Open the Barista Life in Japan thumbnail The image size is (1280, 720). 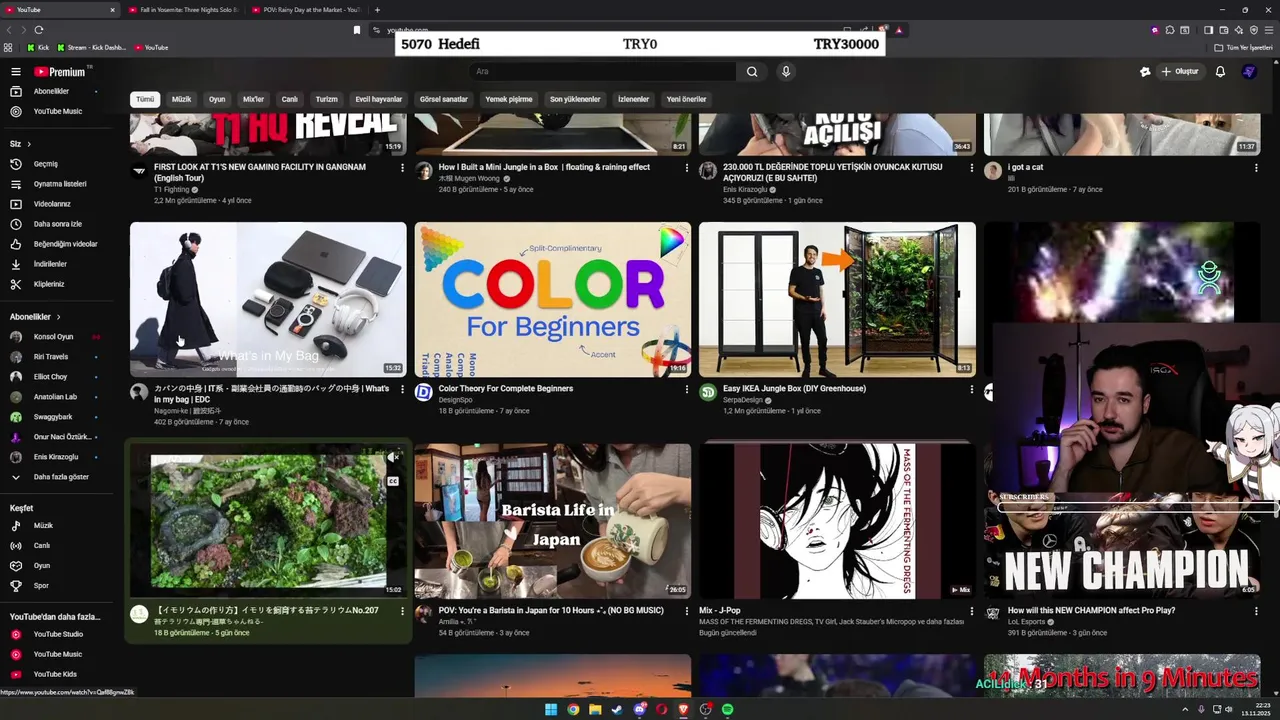click(553, 521)
